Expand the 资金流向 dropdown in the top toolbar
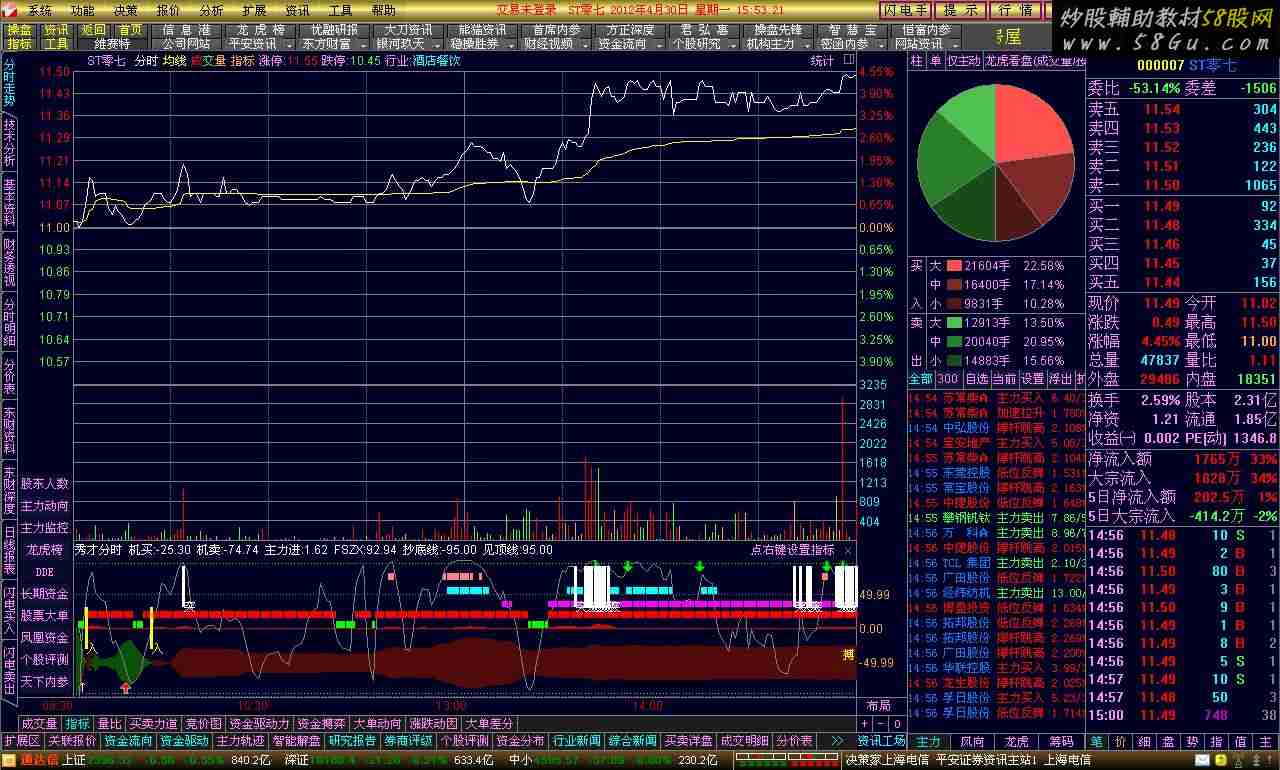The width and height of the screenshot is (1280, 770). coord(660,45)
